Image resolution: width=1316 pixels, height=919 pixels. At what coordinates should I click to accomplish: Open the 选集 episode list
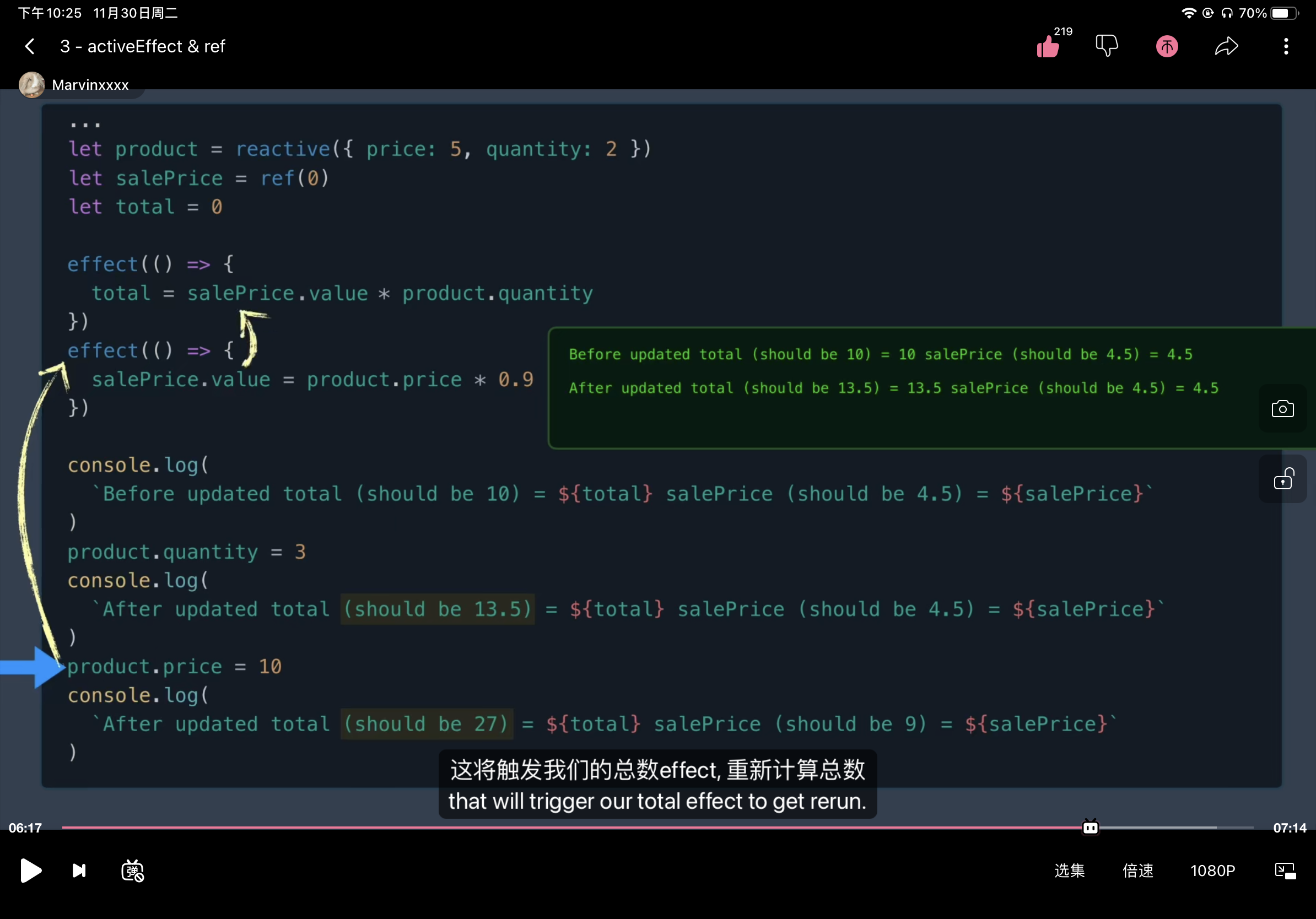coord(1069,871)
